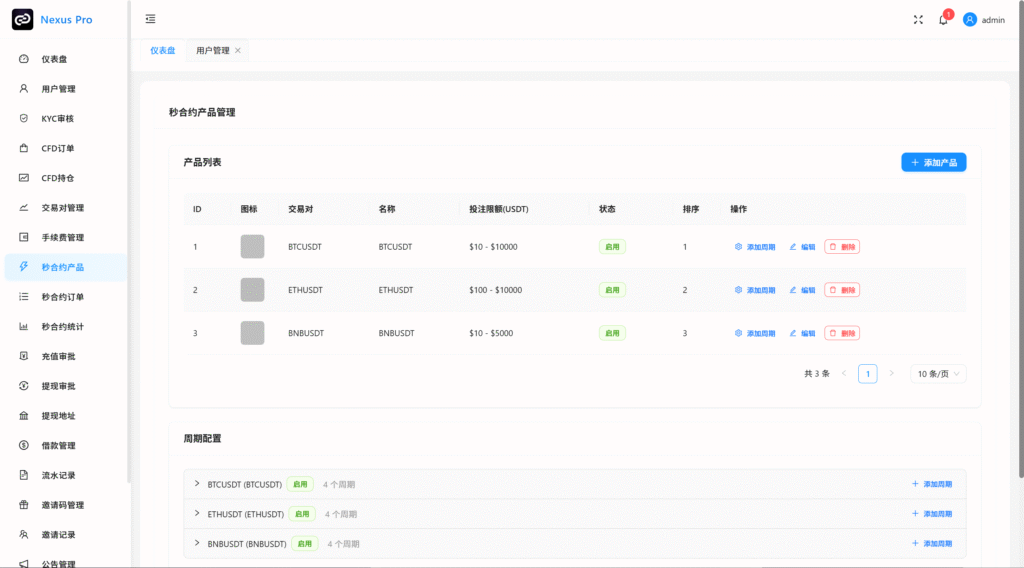This screenshot has width=1024, height=568.
Task: Click the BTCUSDT icon thumbnail
Action: tap(252, 247)
